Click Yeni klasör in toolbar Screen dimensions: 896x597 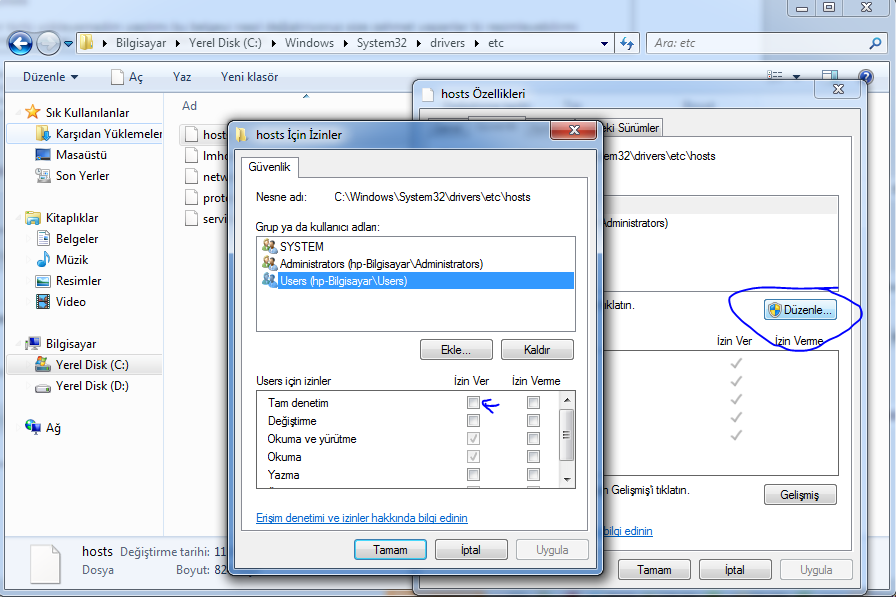coord(249,77)
